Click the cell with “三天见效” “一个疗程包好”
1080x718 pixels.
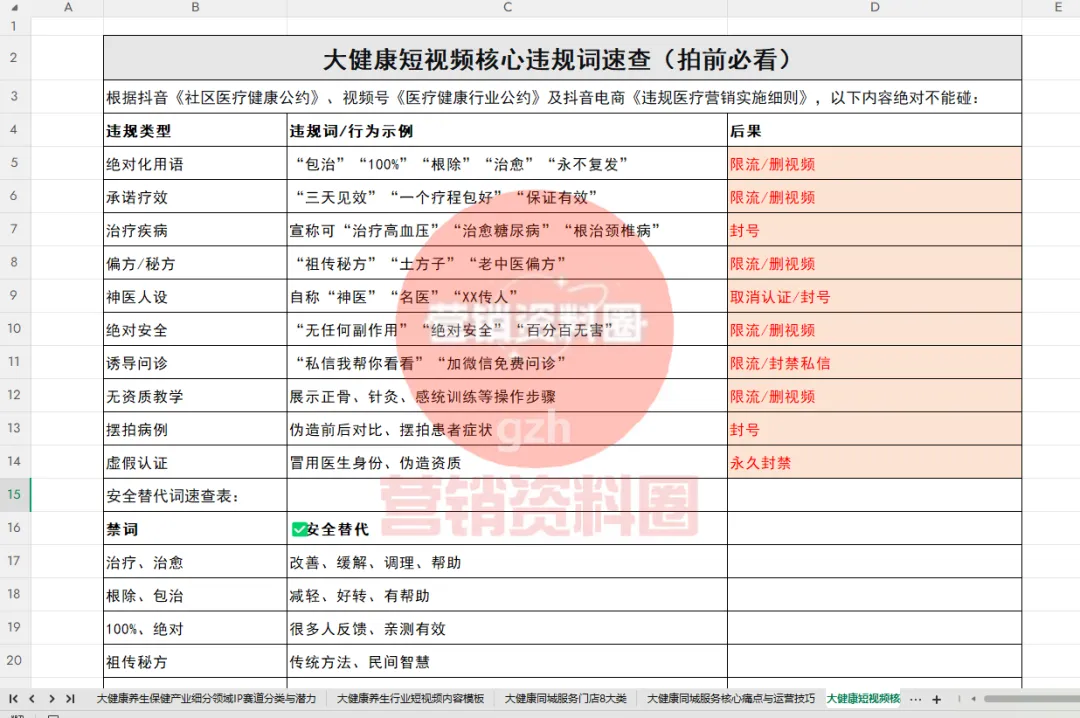click(x=507, y=196)
